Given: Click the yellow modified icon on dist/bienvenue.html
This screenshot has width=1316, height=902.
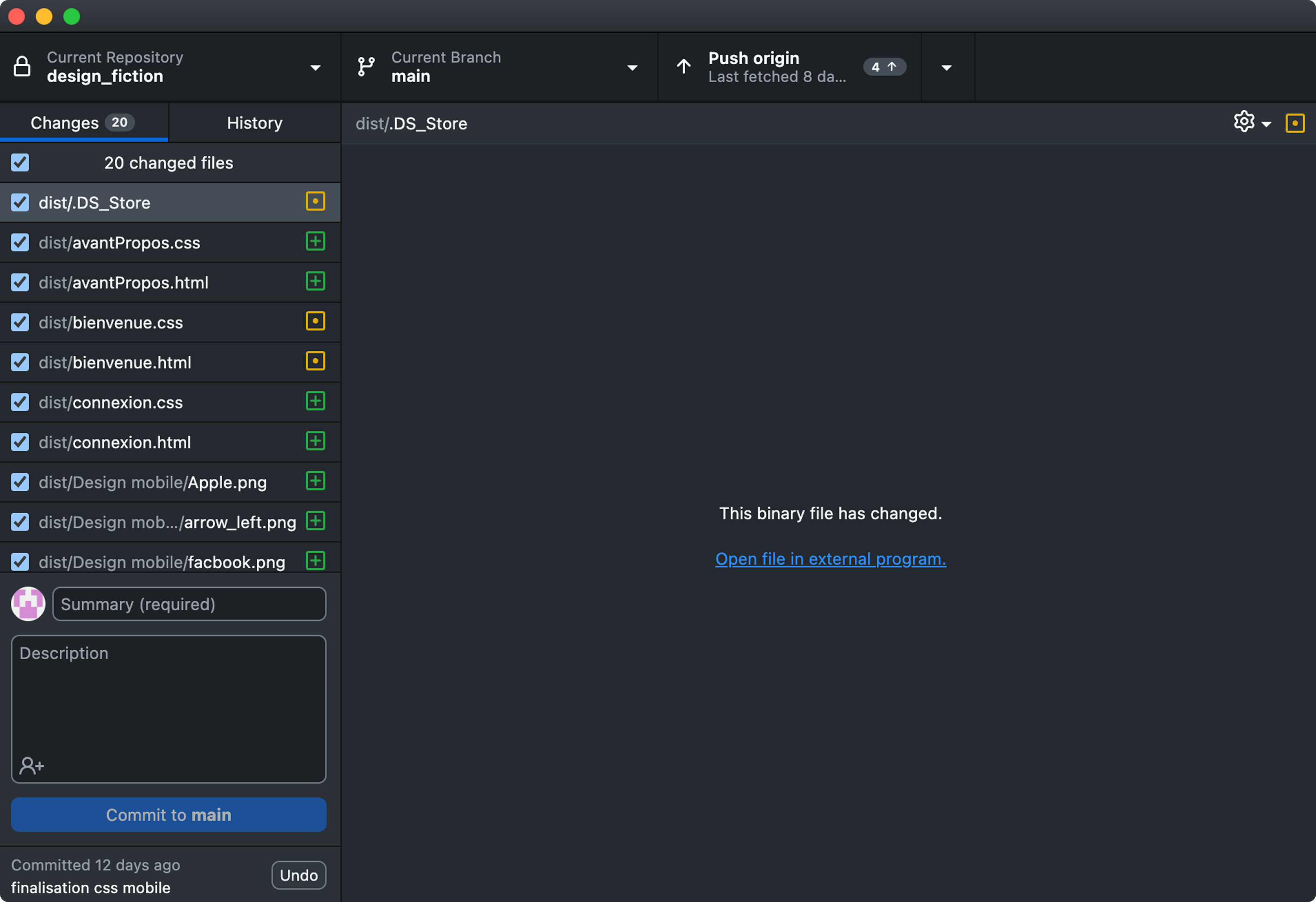Looking at the screenshot, I should (315, 361).
